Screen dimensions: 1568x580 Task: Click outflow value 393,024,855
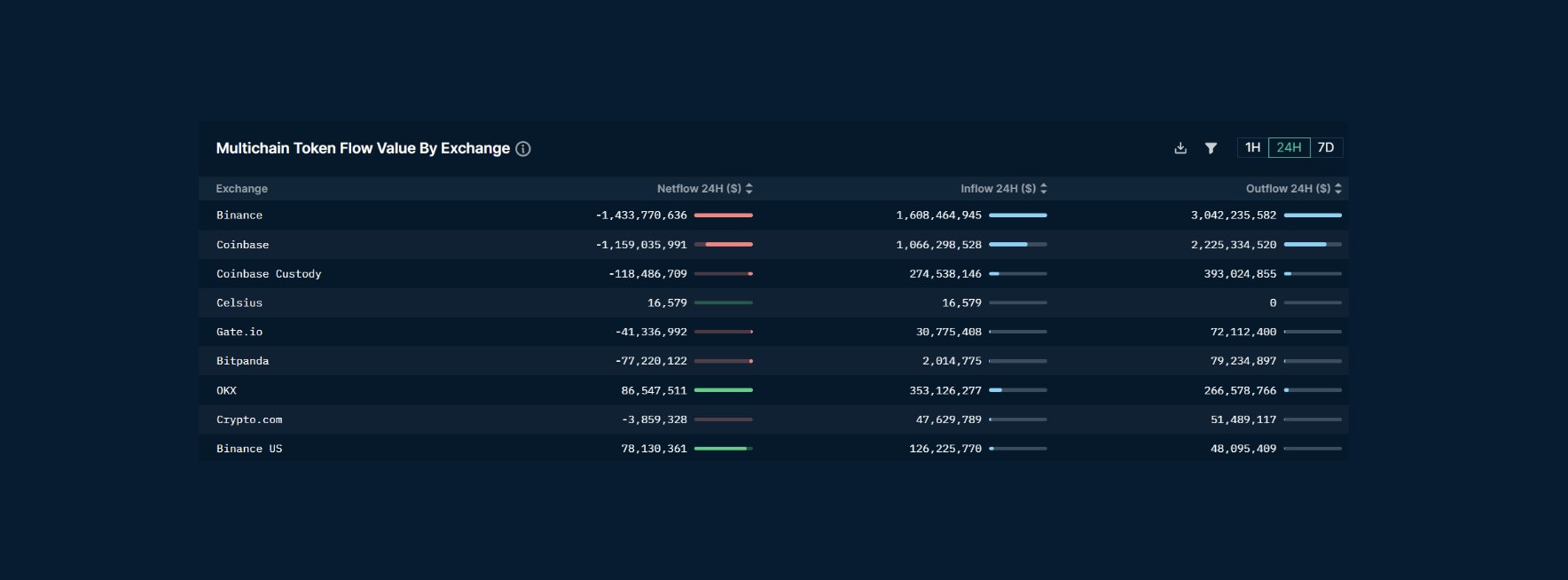coord(1240,274)
